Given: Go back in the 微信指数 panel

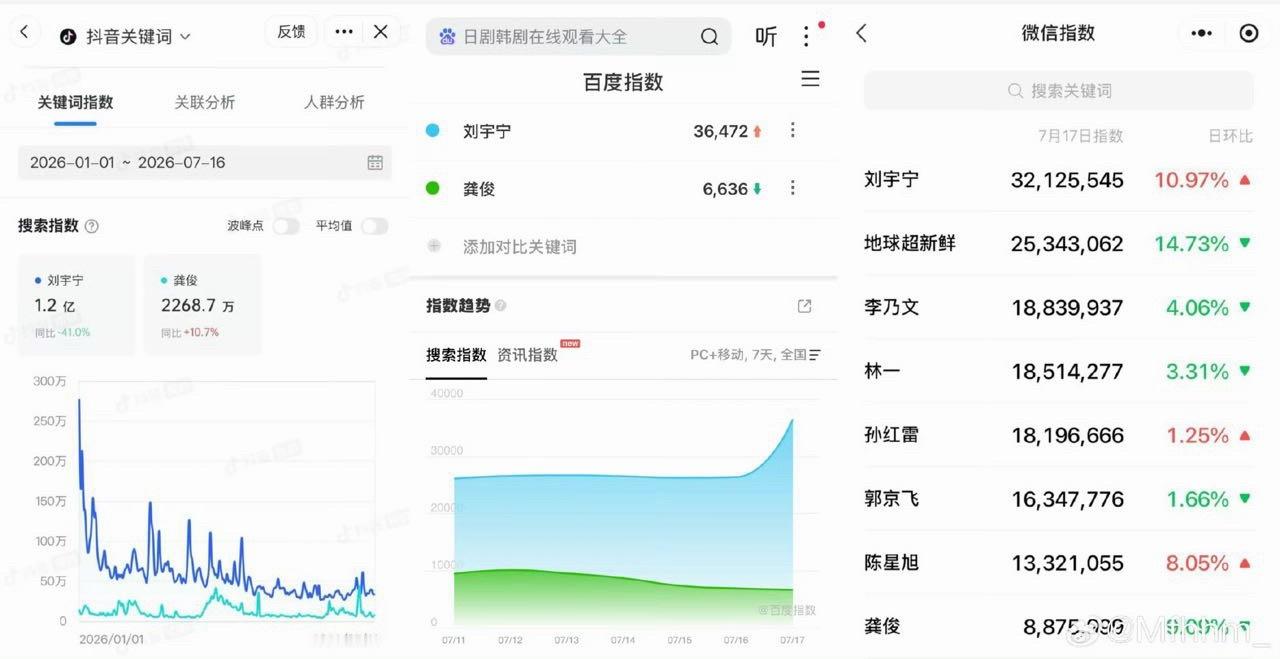Looking at the screenshot, I should 861,33.
